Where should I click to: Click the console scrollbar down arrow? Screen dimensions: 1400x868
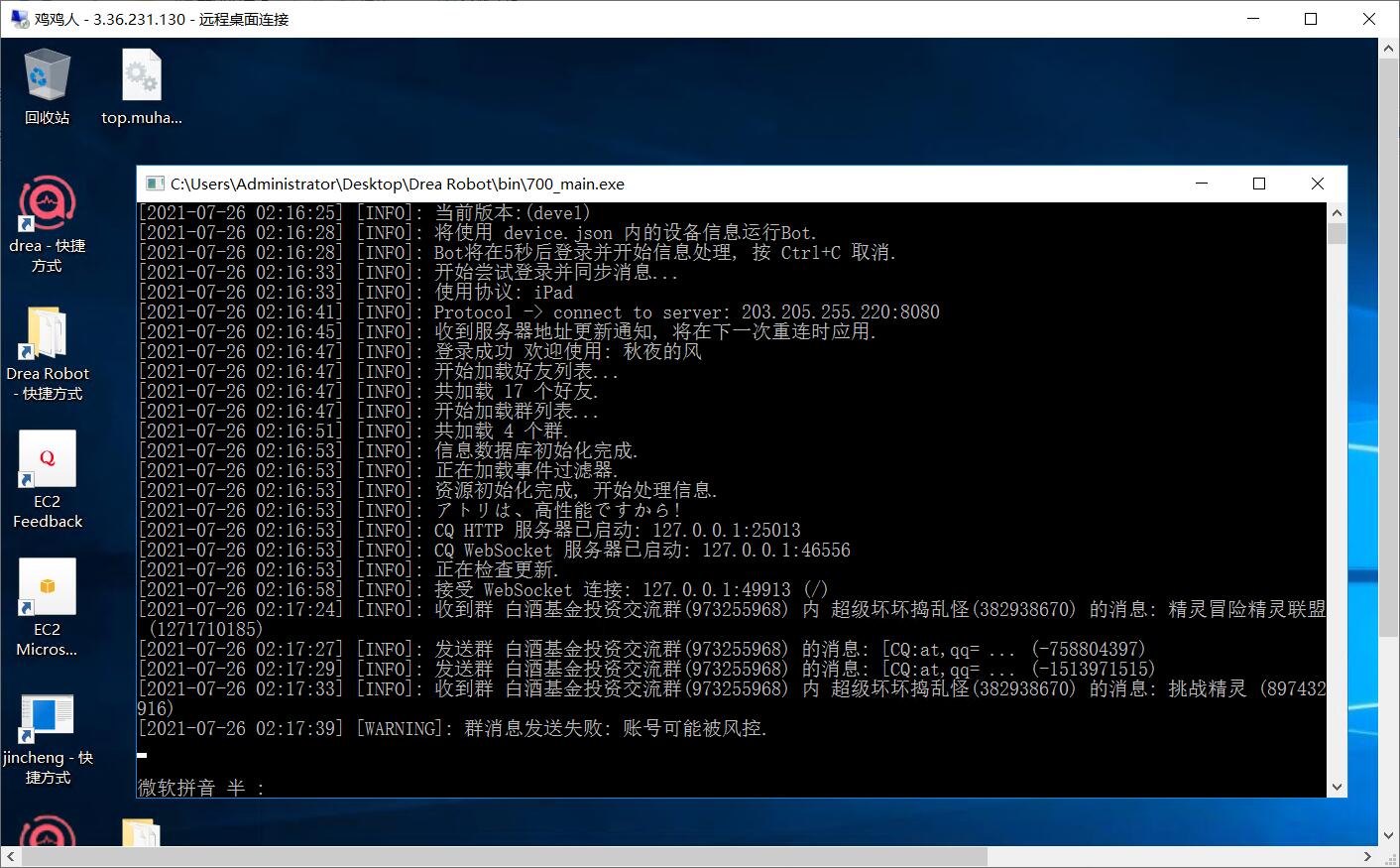click(x=1337, y=787)
